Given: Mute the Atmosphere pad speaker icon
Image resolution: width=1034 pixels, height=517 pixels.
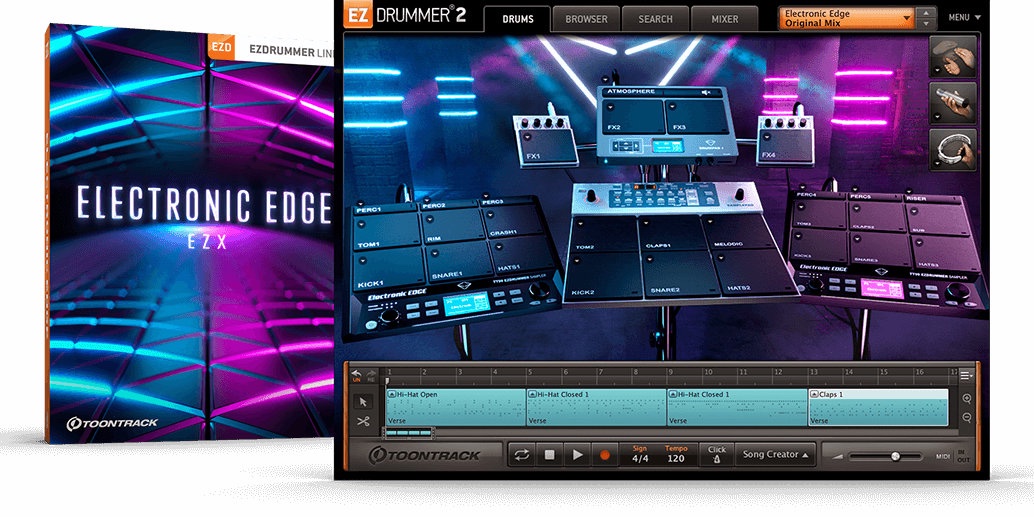Looking at the screenshot, I should tap(706, 92).
